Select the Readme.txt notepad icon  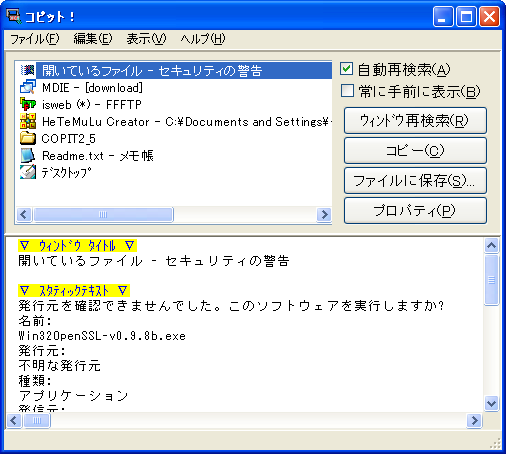[x=28, y=155]
